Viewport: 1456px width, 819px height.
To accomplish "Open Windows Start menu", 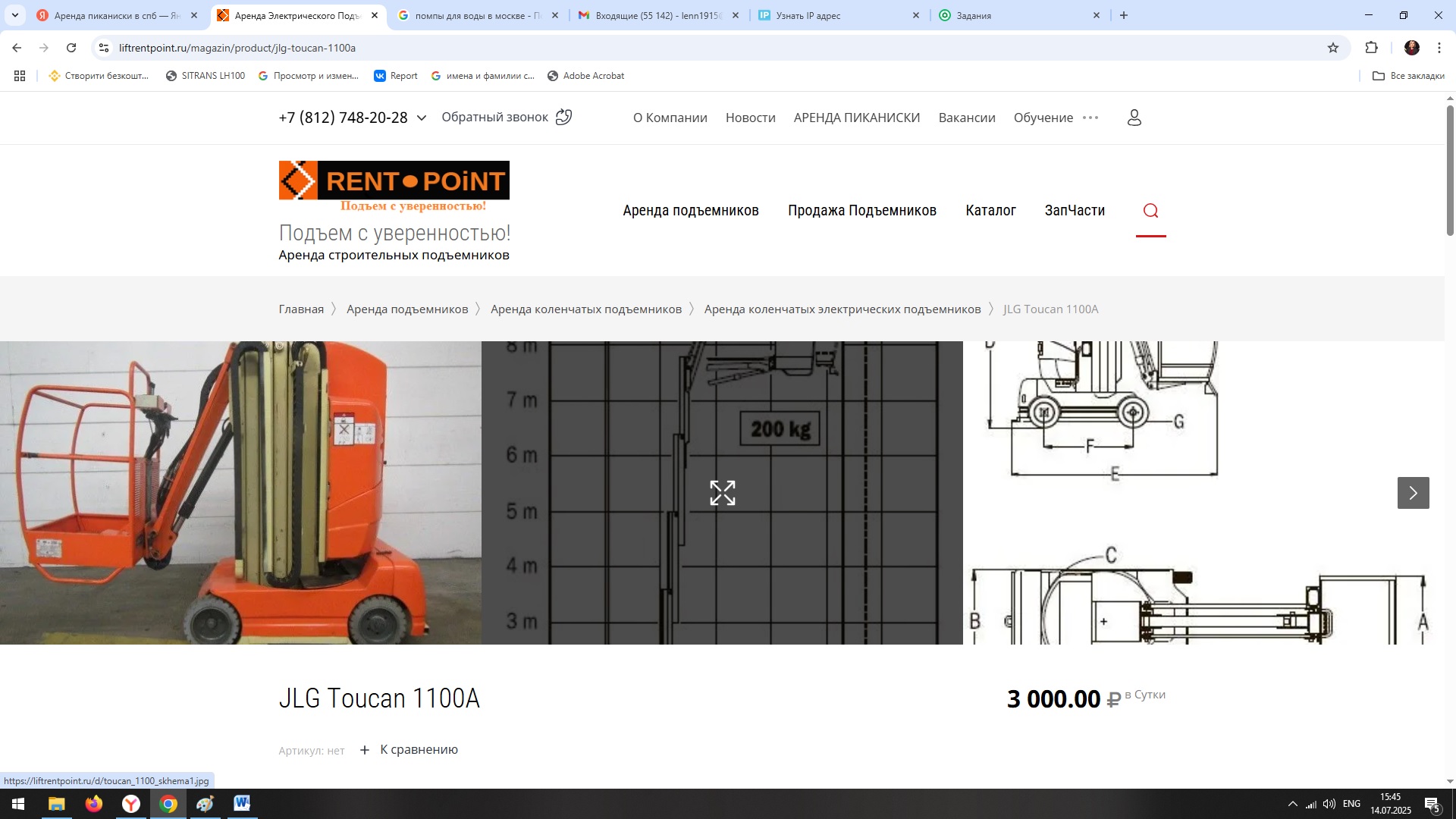I will pos(18,804).
